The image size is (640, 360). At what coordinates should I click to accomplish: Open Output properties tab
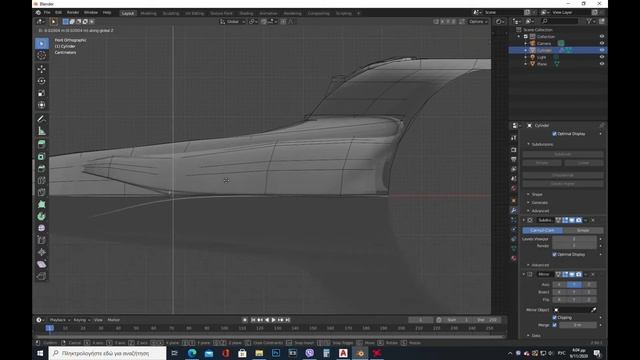tap(513, 160)
